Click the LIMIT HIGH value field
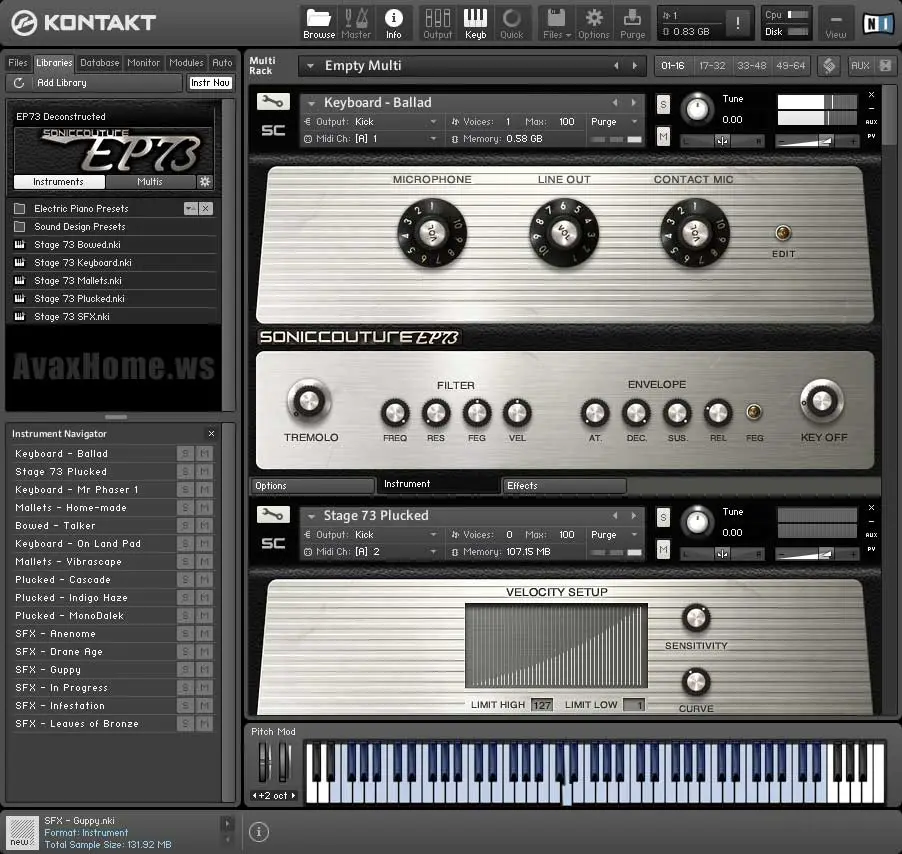The width and height of the screenshot is (902, 854). point(542,704)
